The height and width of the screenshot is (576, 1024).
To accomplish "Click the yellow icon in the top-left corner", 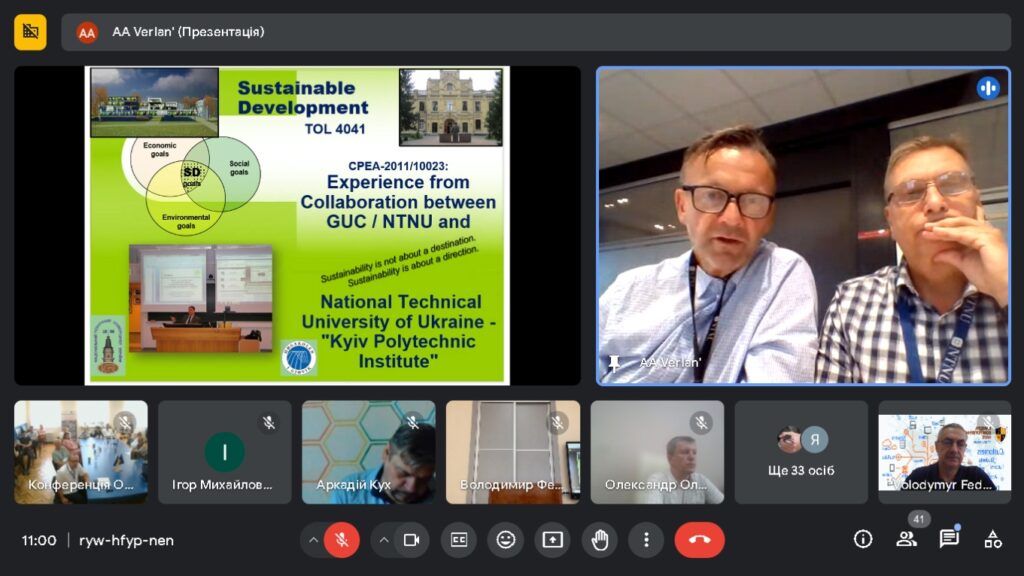I will point(30,32).
